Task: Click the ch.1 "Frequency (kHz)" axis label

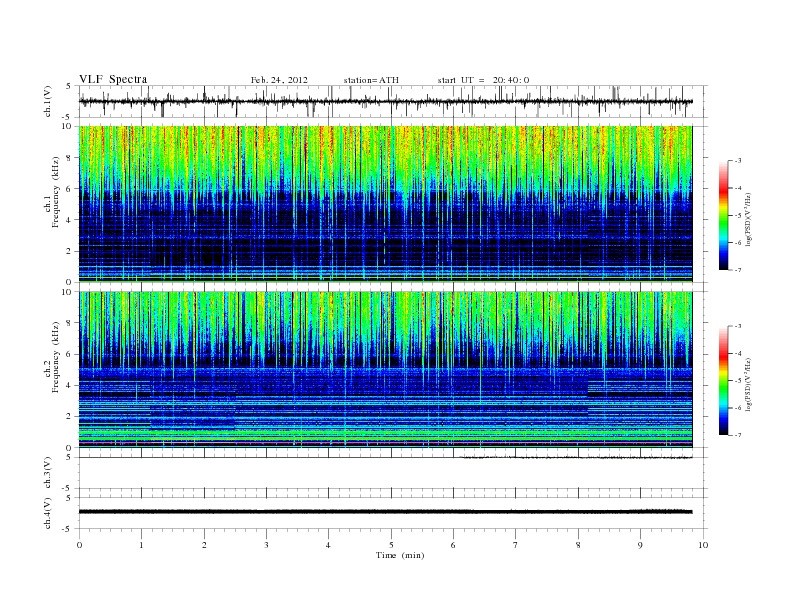Action: [x=56, y=192]
